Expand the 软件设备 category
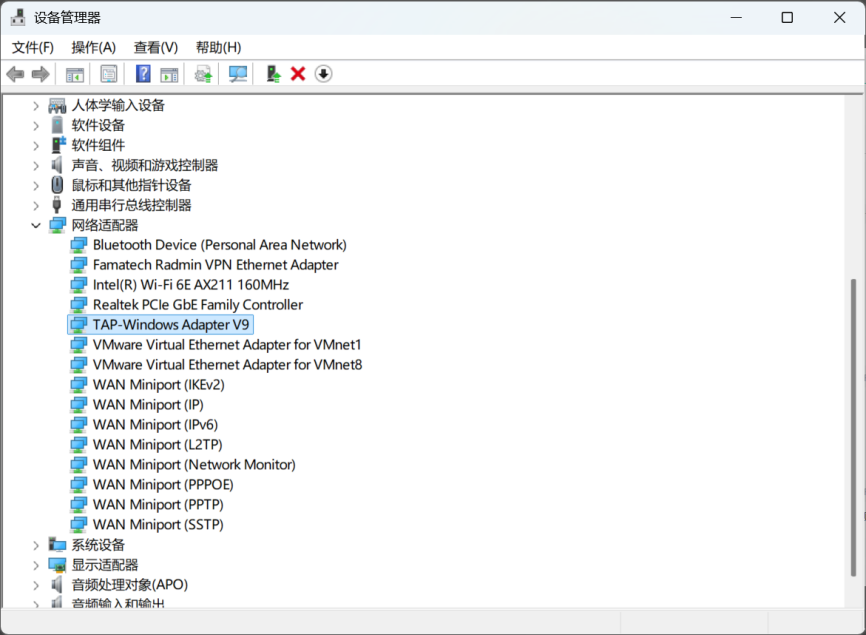Image resolution: width=866 pixels, height=635 pixels. (x=36, y=126)
